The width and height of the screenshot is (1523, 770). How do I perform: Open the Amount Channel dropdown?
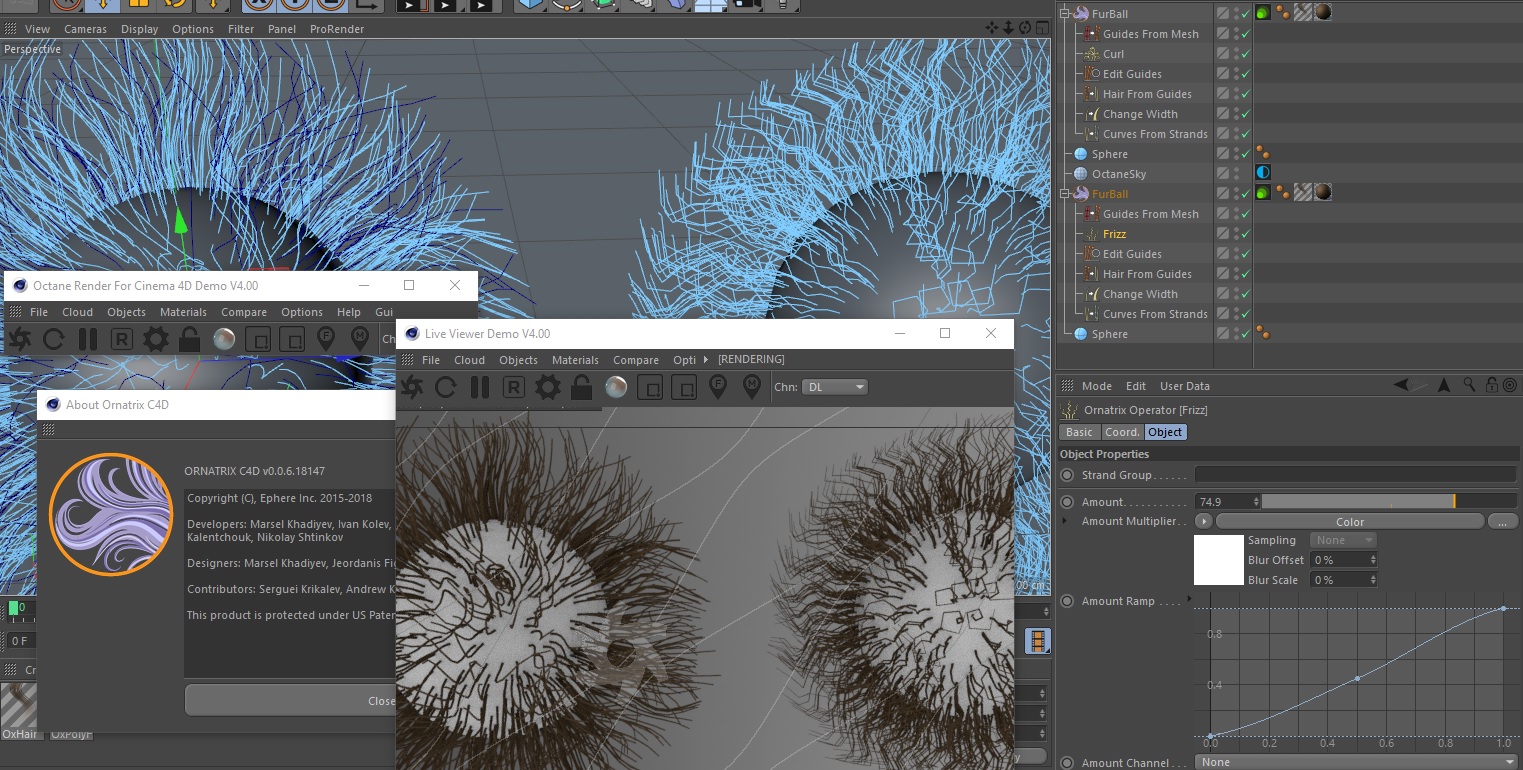click(x=1356, y=762)
